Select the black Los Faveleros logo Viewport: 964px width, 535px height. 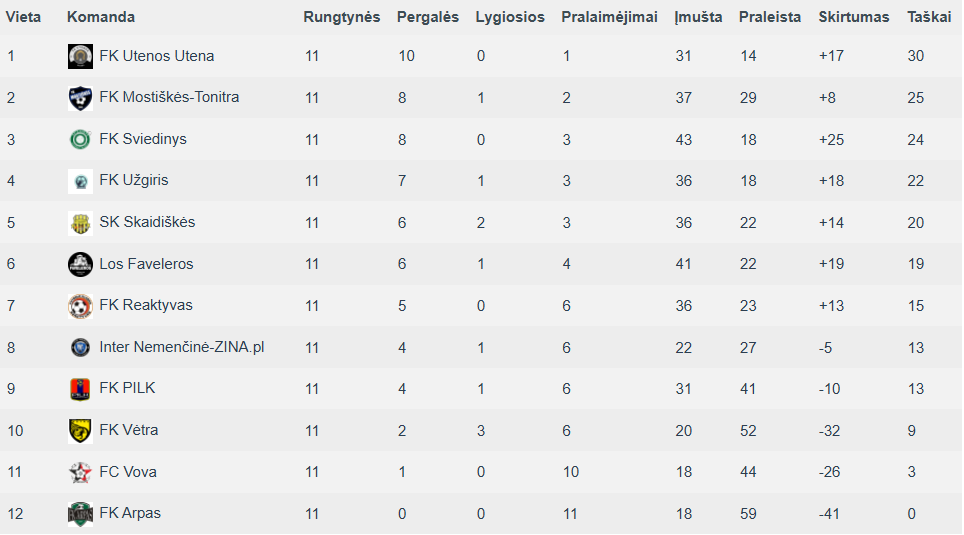click(81, 264)
